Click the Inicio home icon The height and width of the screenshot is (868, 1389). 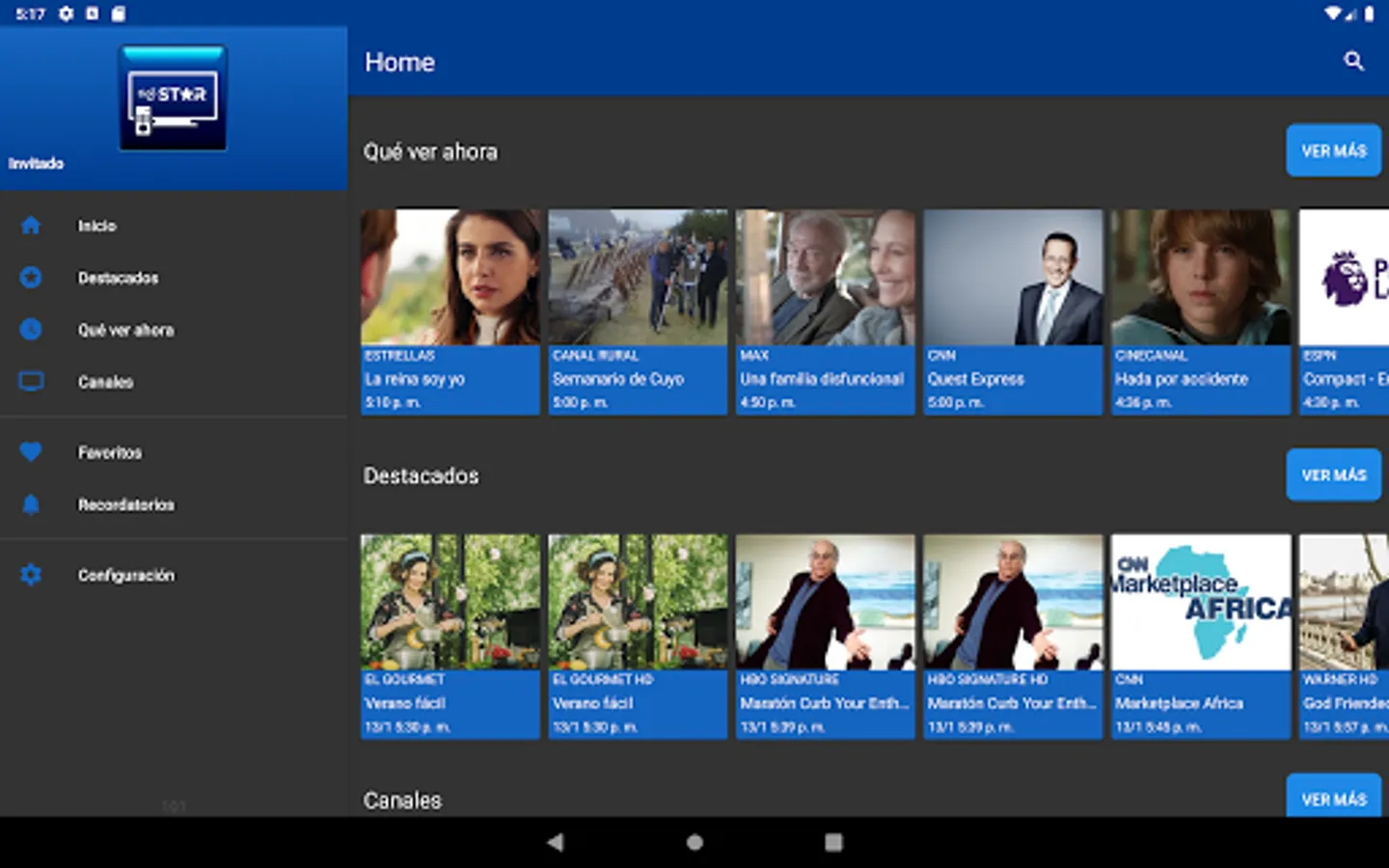tap(31, 226)
